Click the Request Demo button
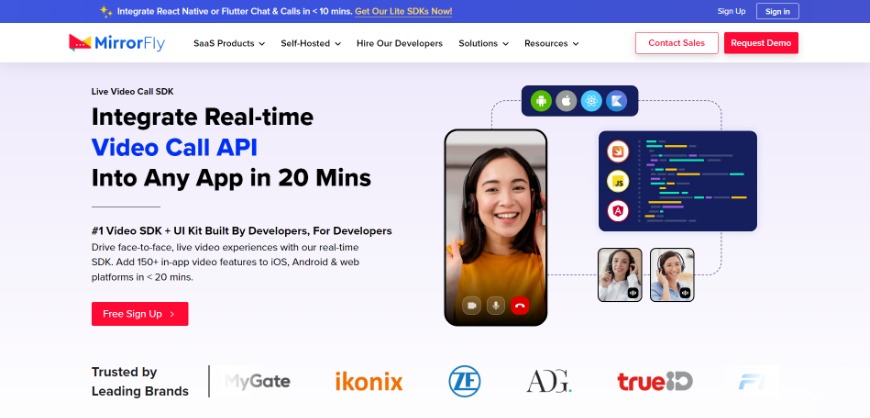870x418 pixels. (x=761, y=43)
